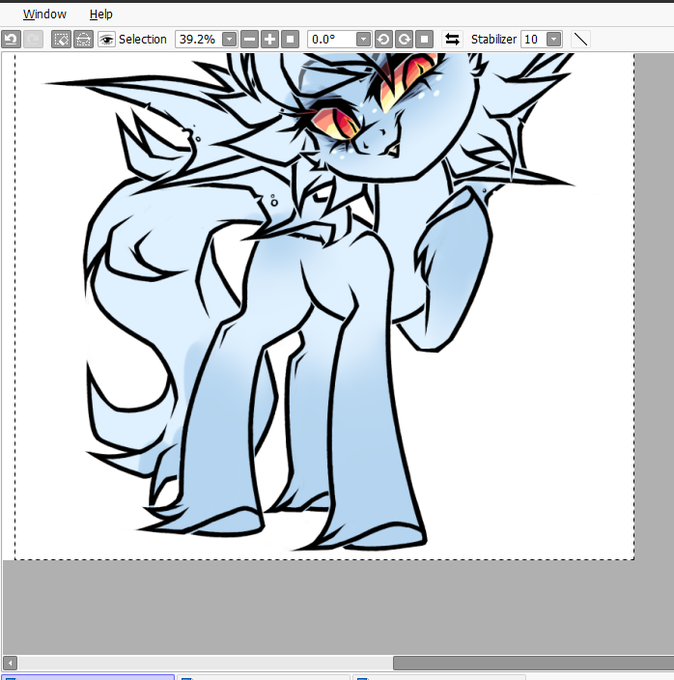674x680 pixels.
Task: Expand the Stabilizer level dropdown arrow
Action: [x=554, y=39]
